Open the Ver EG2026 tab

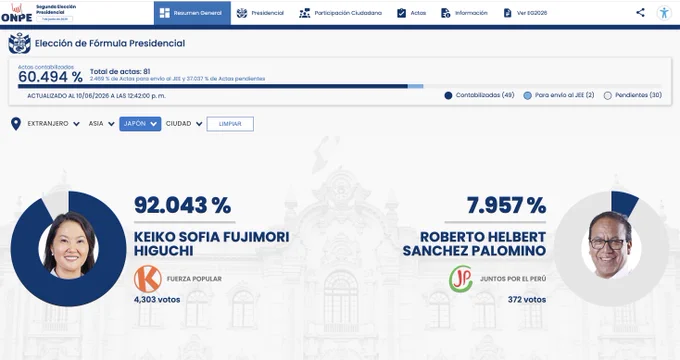coord(525,13)
